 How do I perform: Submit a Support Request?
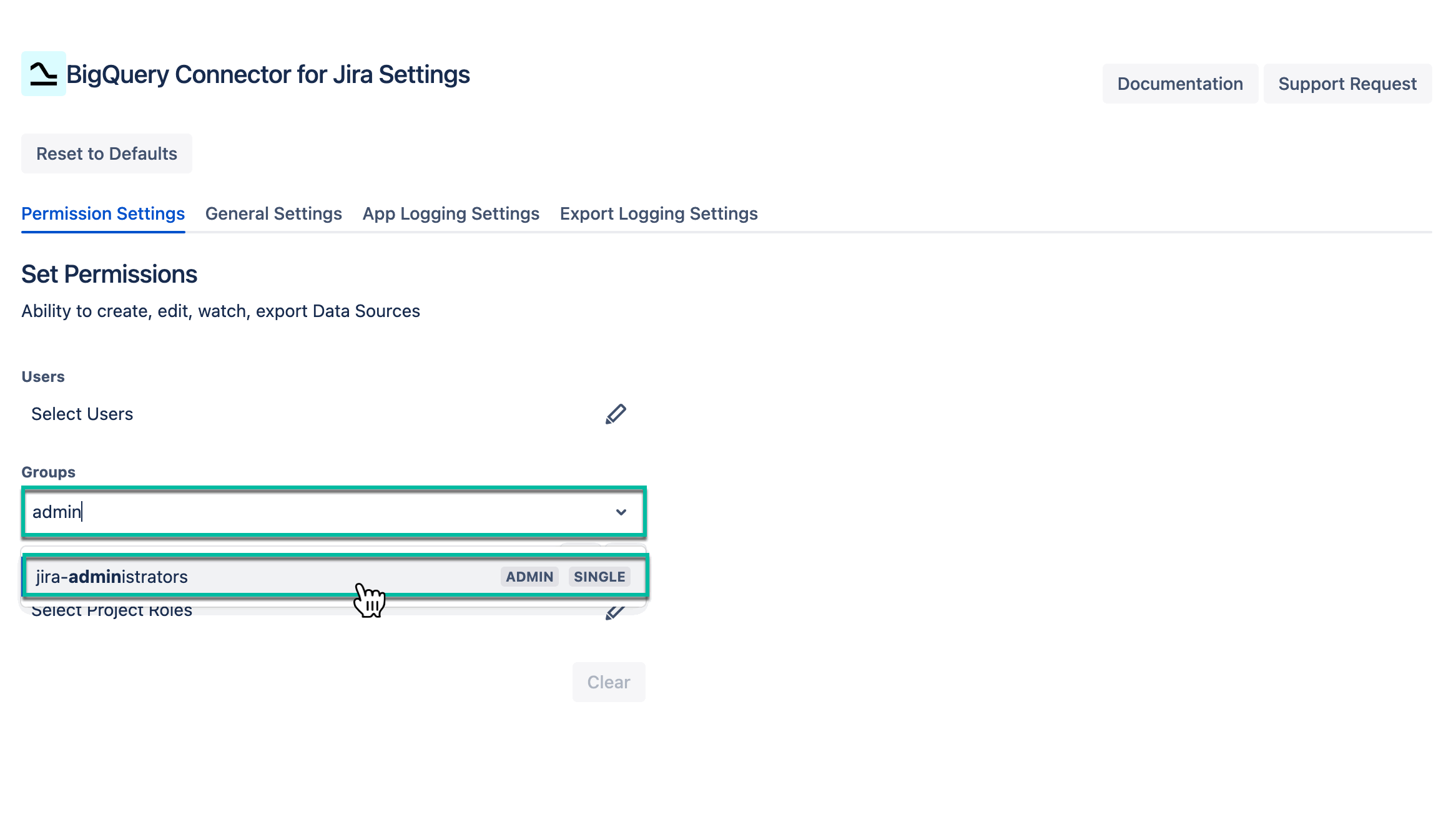click(x=1348, y=83)
